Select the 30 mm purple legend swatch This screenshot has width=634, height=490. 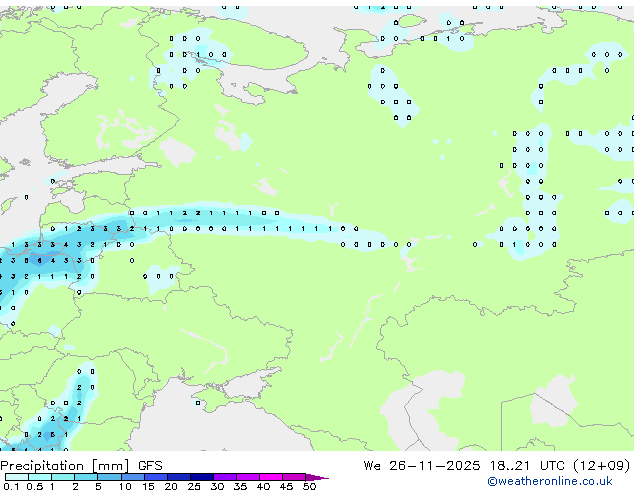coord(225,477)
